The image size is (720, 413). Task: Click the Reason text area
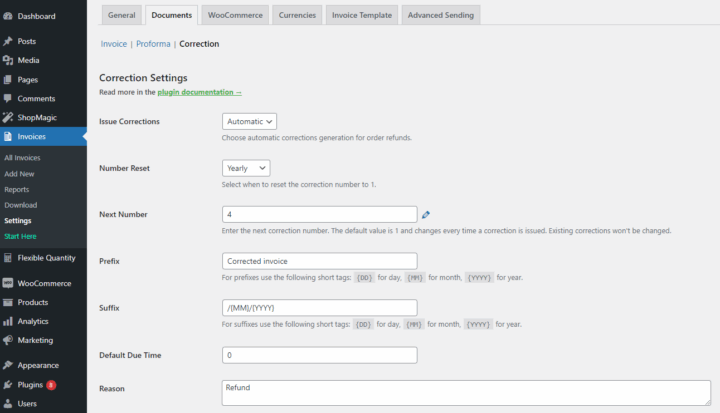click(467, 392)
